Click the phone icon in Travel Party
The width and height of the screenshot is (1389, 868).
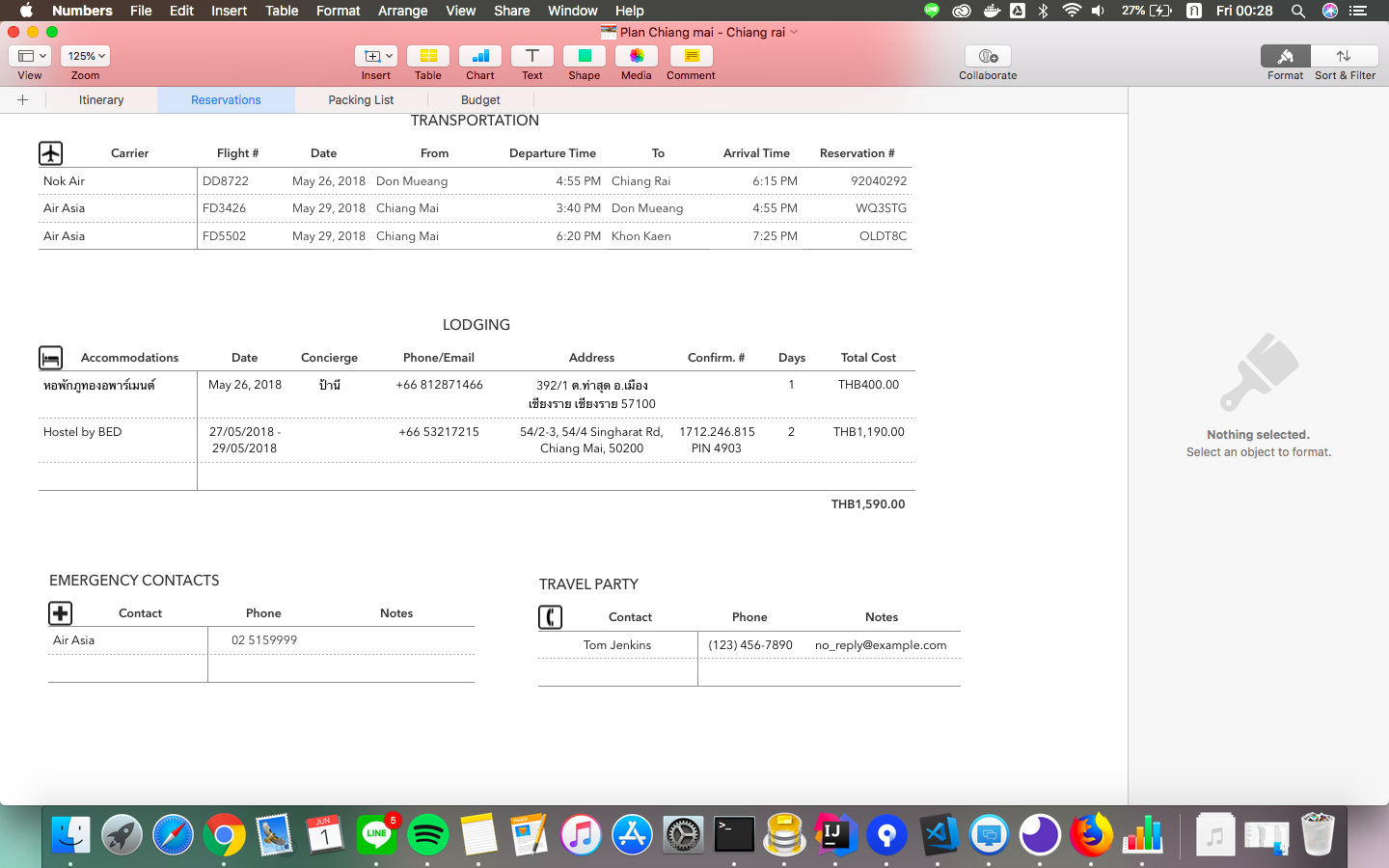(x=550, y=617)
